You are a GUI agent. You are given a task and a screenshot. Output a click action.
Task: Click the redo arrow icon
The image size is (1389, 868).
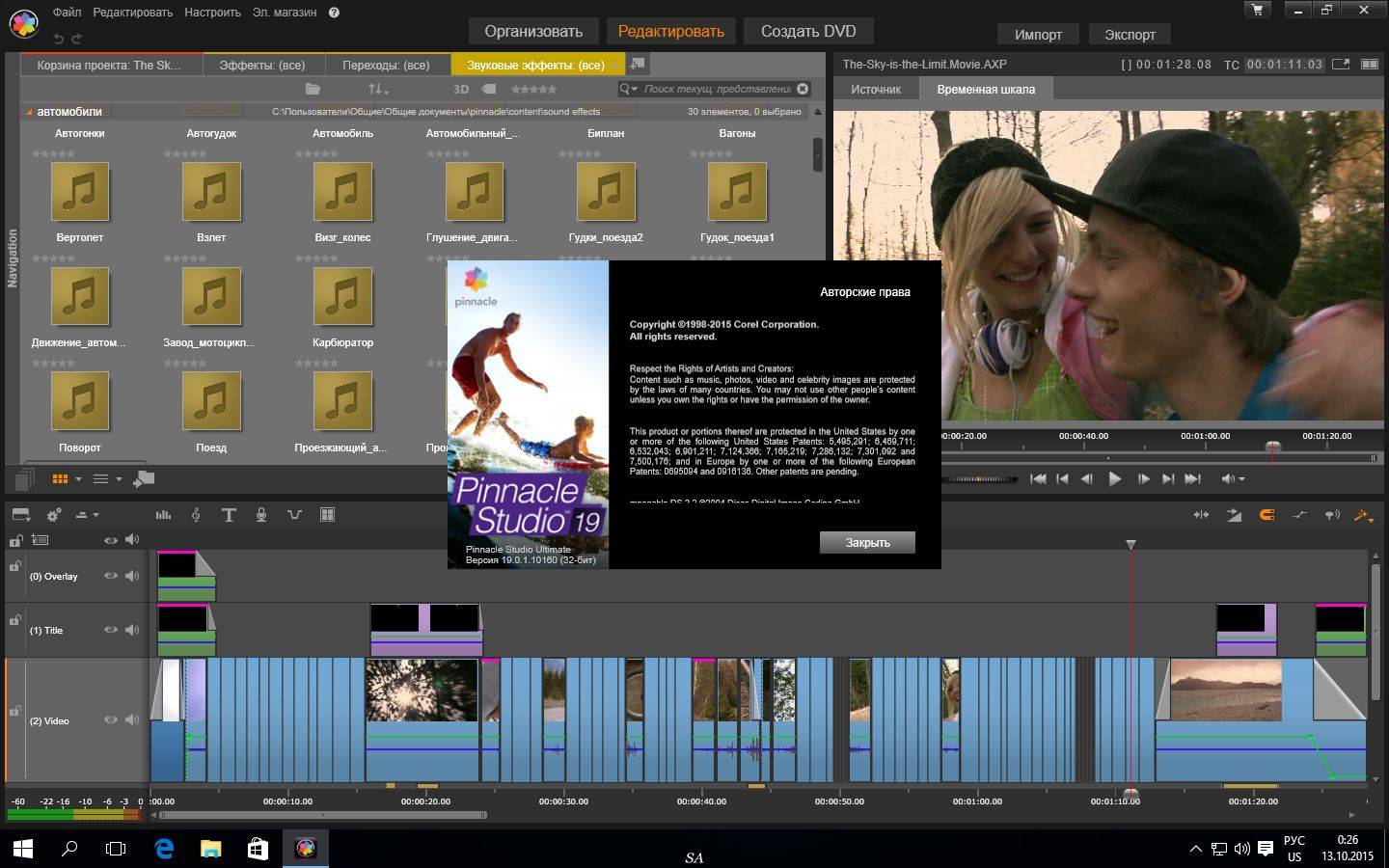tap(76, 39)
